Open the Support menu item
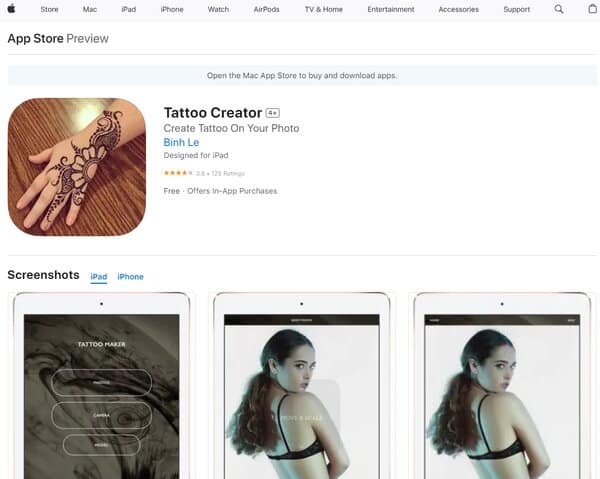600x479 pixels. pyautogui.click(x=517, y=10)
